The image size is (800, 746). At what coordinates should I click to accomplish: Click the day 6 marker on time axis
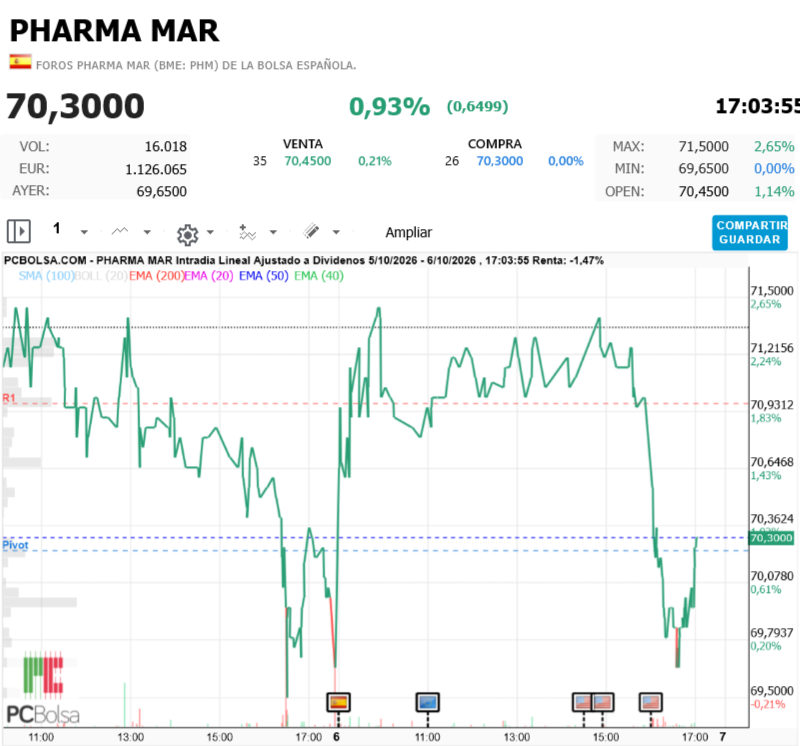pyautogui.click(x=336, y=737)
